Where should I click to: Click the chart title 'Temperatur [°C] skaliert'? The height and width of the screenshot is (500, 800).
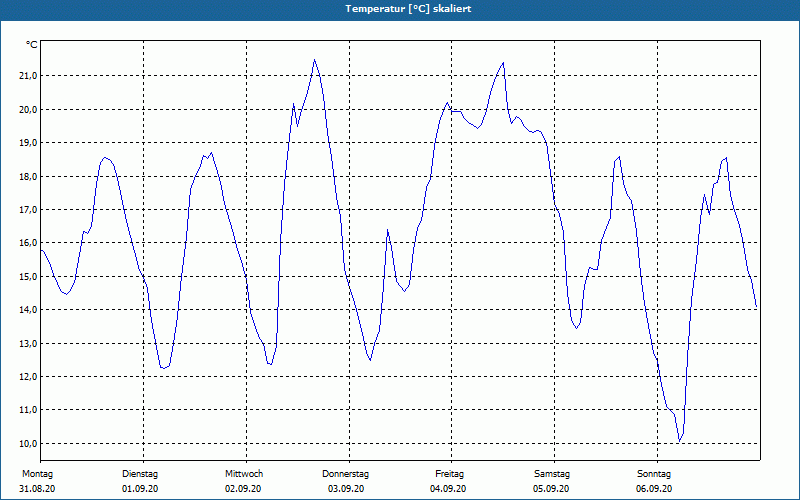pos(408,9)
